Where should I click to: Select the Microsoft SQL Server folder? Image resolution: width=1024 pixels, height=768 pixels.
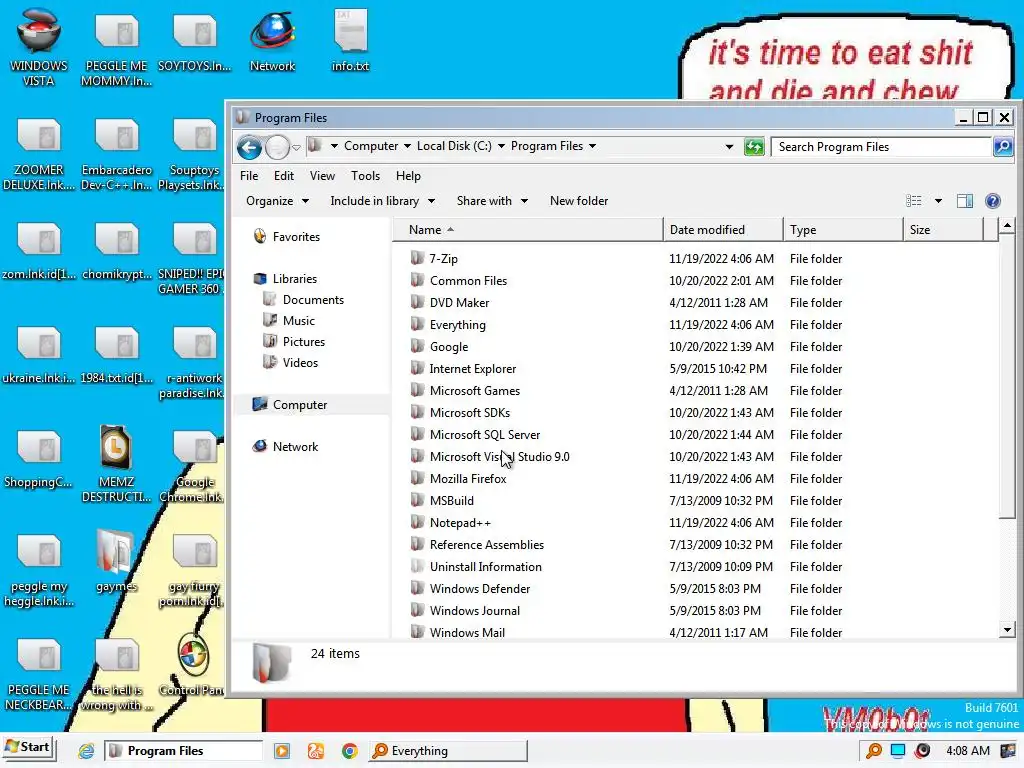(485, 435)
